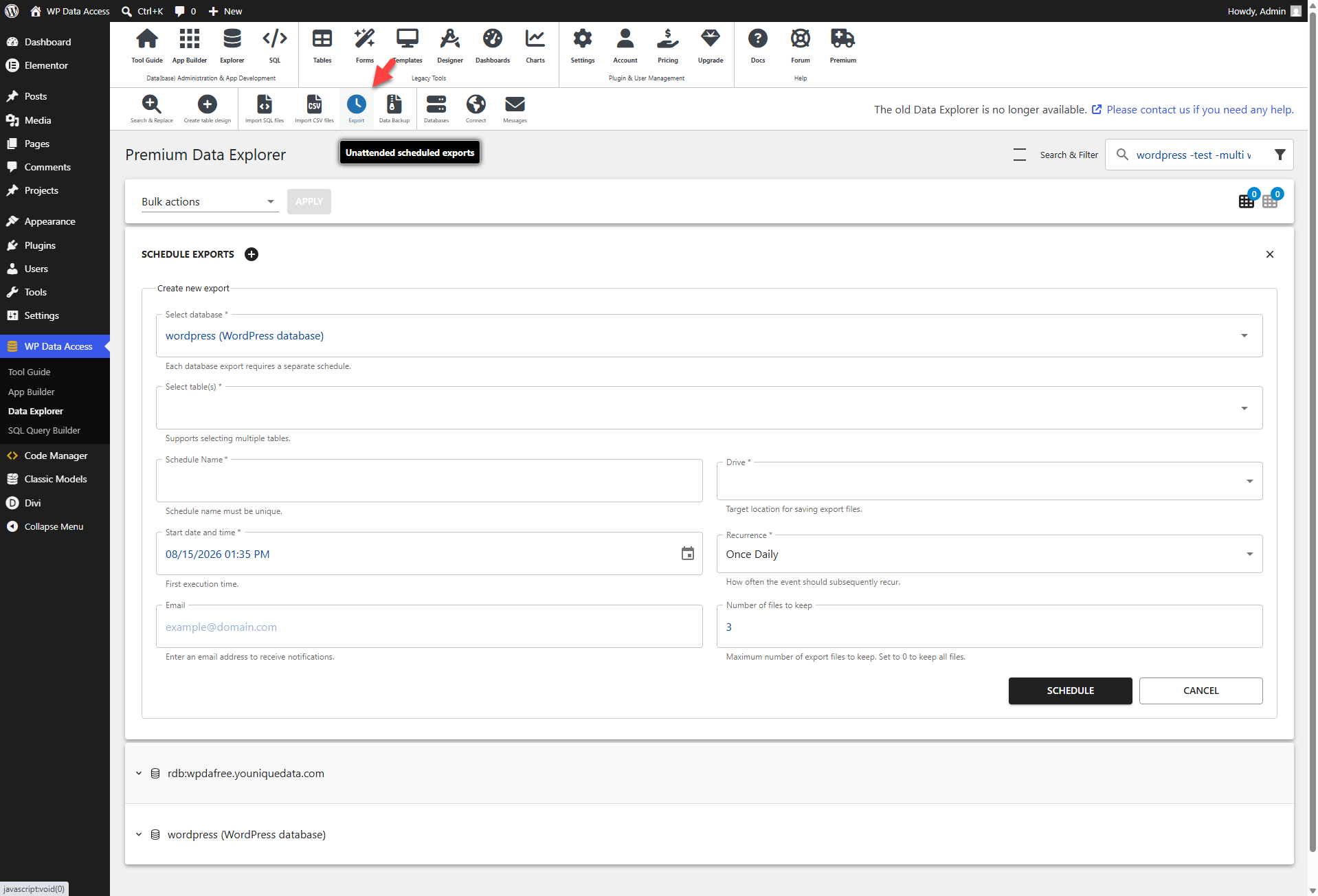Click the CANCEL button
This screenshot has height=896, width=1318.
1200,691
